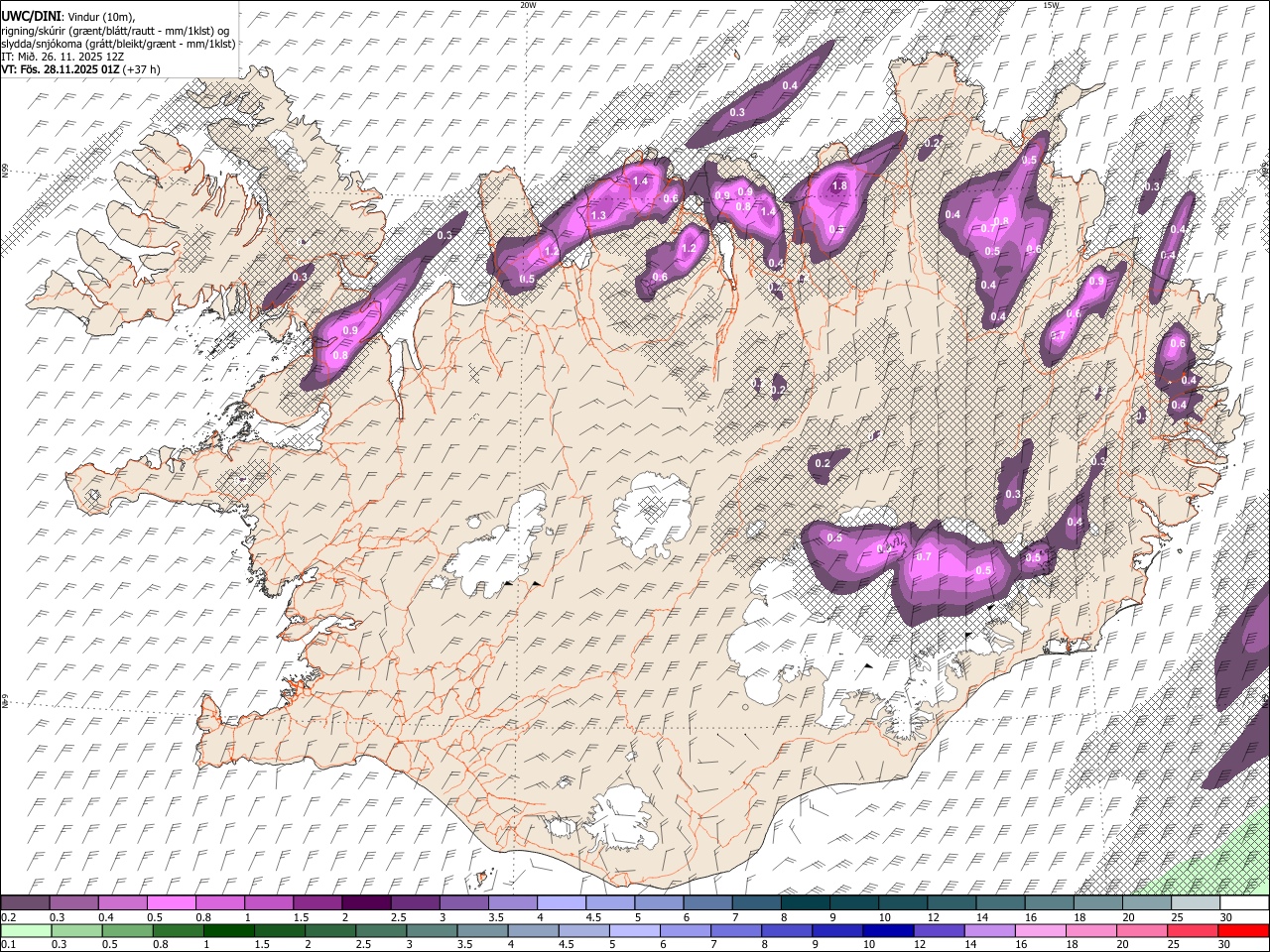The image size is (1270, 952).
Task: Select the dark teal 8 snow scale swatch
Action: pyautogui.click(x=805, y=903)
